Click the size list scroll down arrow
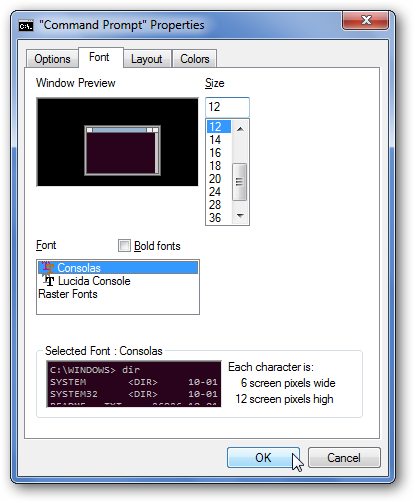Viewport: 414px width, 502px height. [240, 216]
